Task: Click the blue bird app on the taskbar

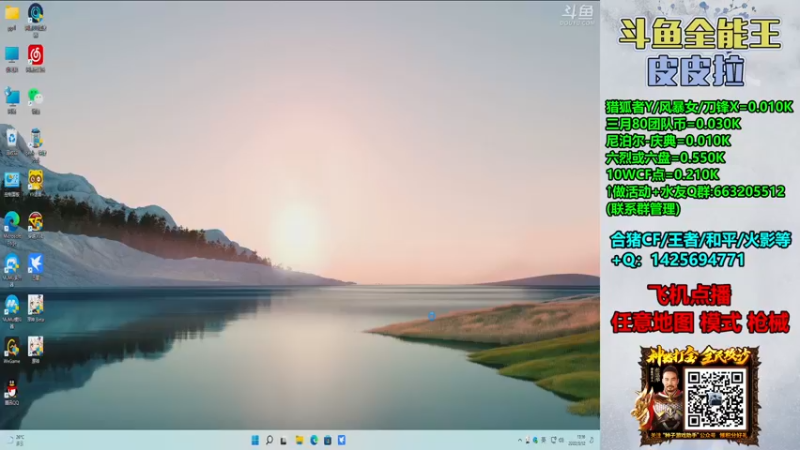Action: [342, 440]
